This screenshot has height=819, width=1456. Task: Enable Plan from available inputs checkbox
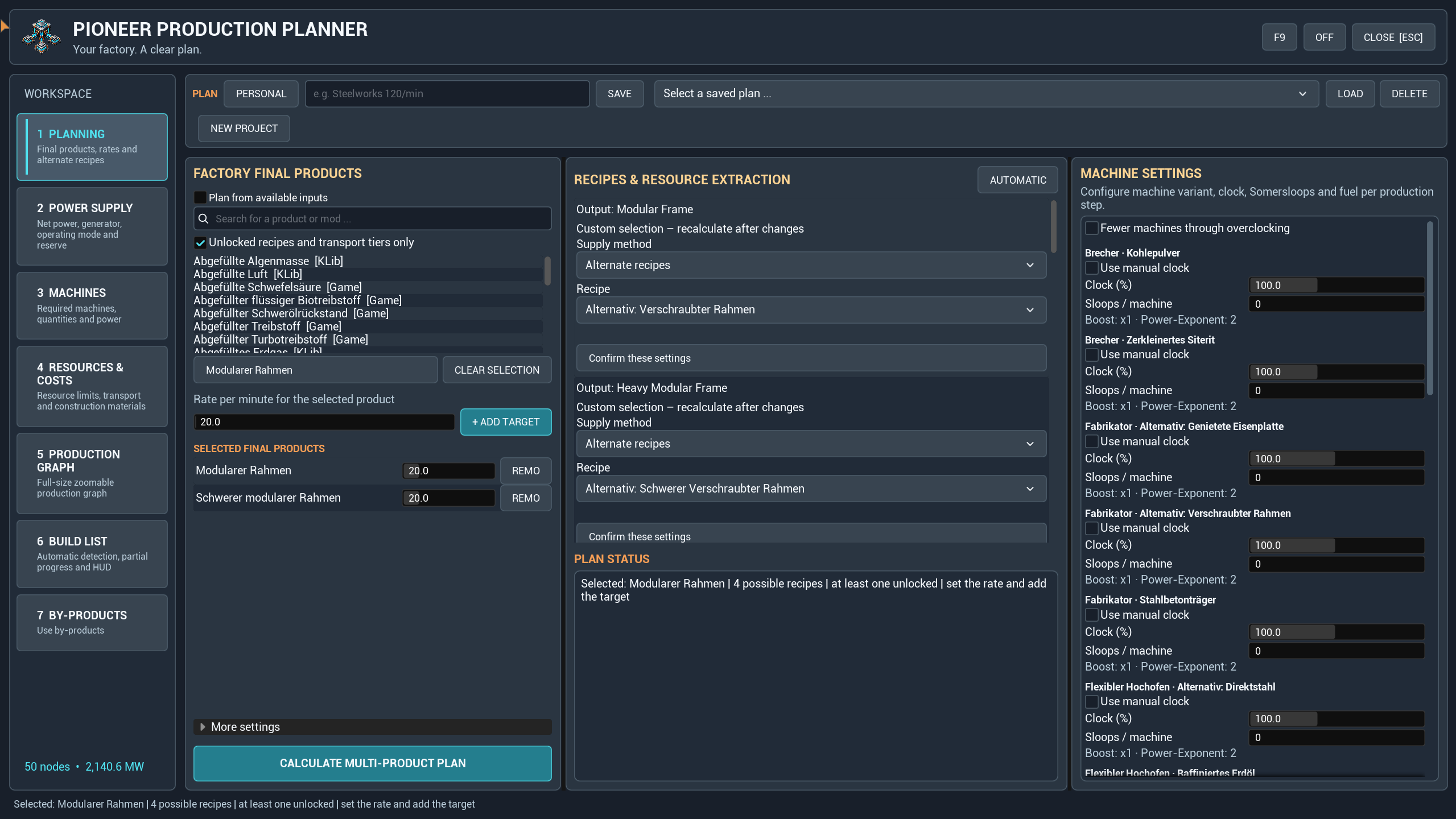point(200,197)
